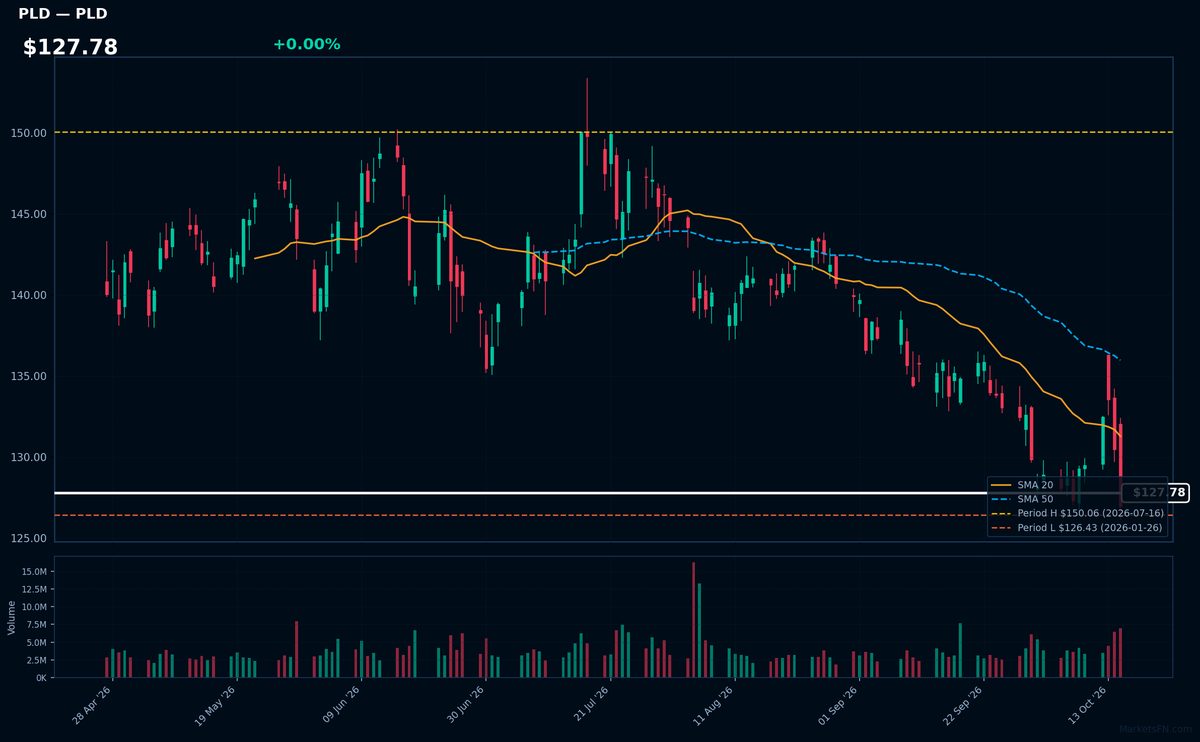The height and width of the screenshot is (742, 1200).
Task: Click the tall green volume bar beside the August spike
Action: 699,631
